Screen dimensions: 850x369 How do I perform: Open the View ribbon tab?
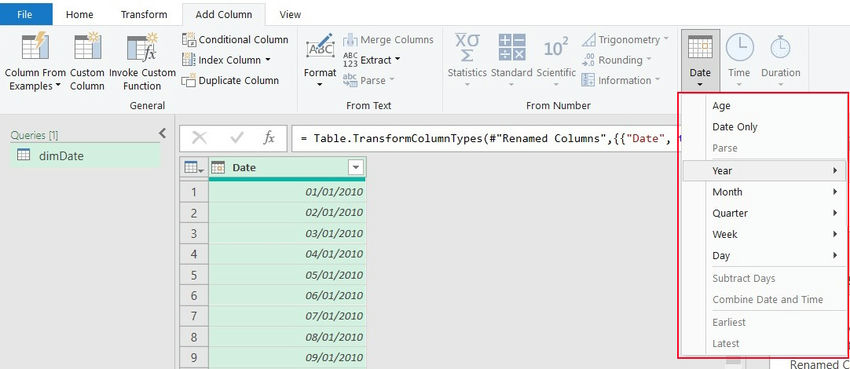coord(290,15)
